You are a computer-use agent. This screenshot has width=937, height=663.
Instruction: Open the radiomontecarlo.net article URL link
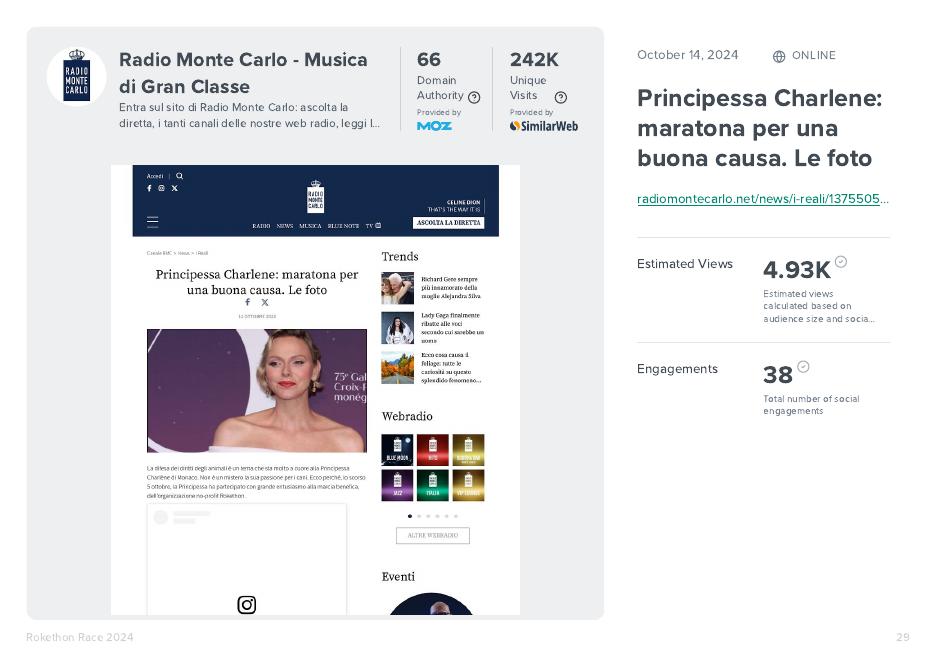[763, 199]
